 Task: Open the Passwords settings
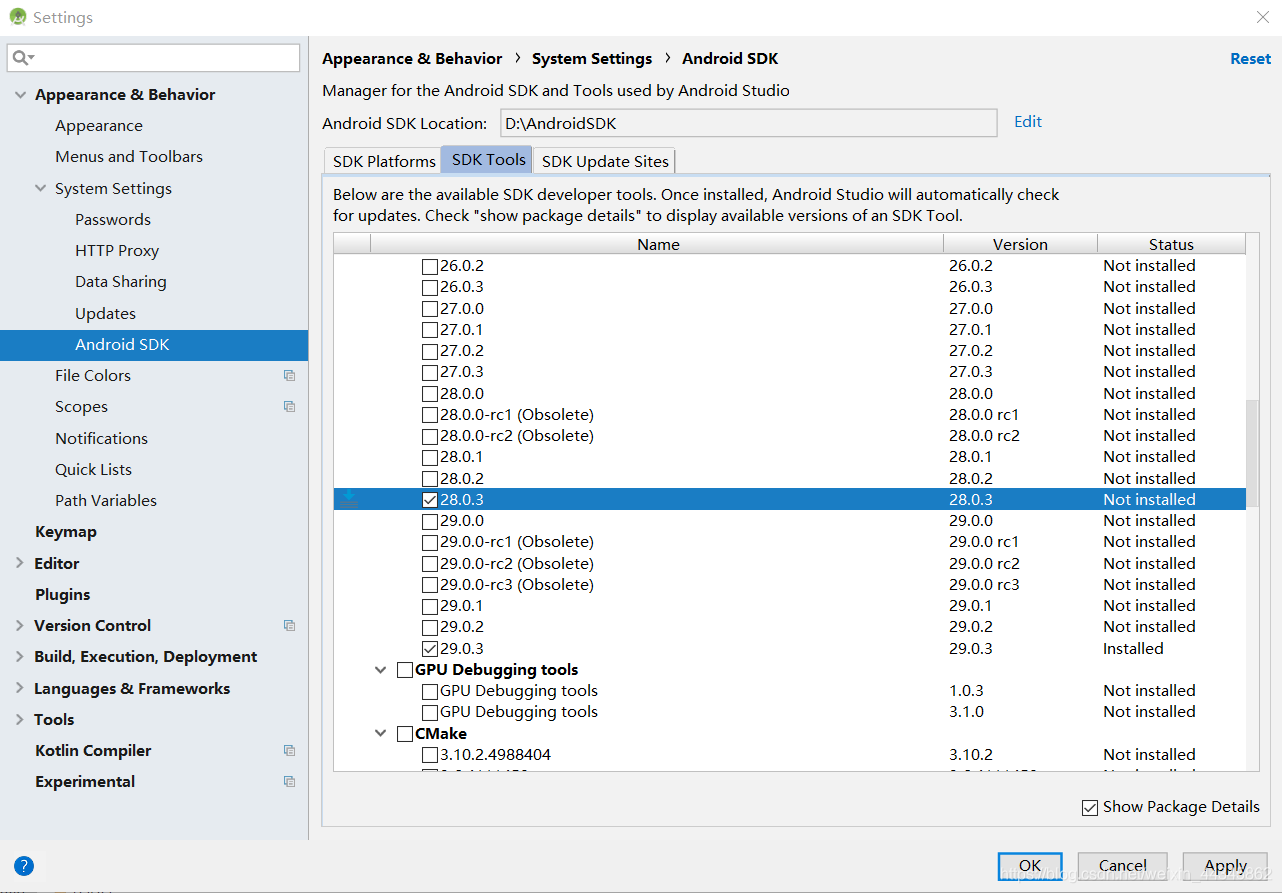(x=113, y=220)
